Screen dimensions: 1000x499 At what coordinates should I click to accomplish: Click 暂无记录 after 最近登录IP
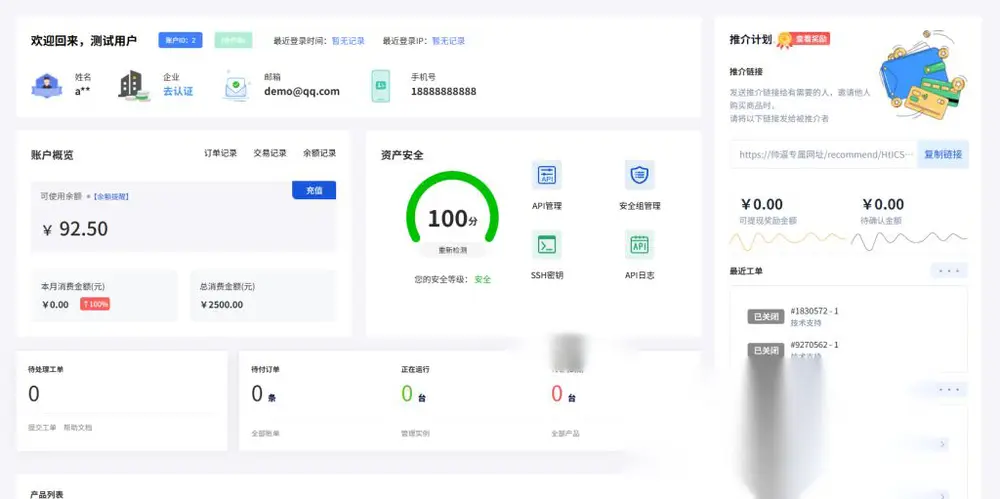(x=448, y=41)
